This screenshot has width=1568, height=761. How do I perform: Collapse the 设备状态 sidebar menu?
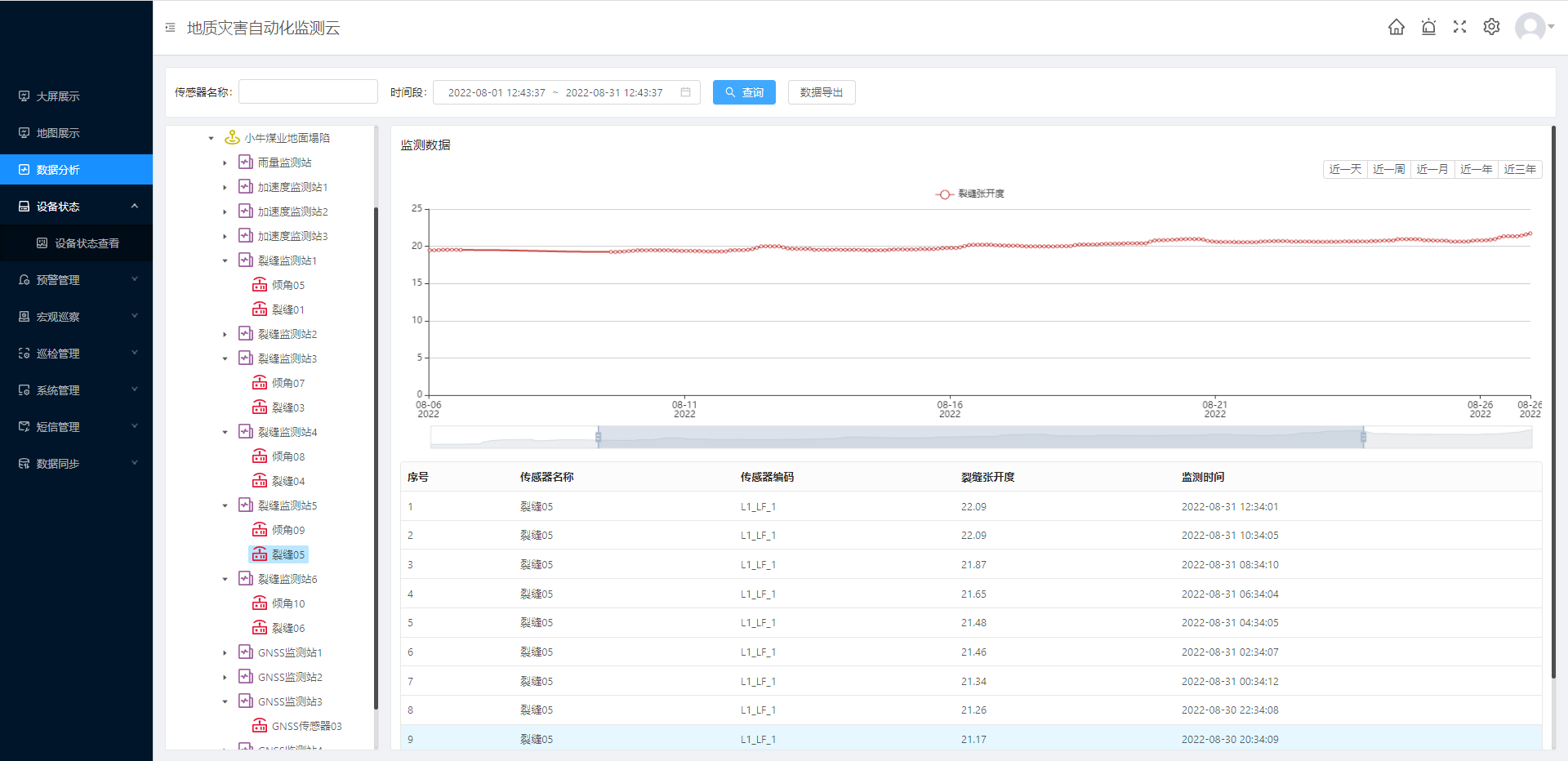[76, 207]
